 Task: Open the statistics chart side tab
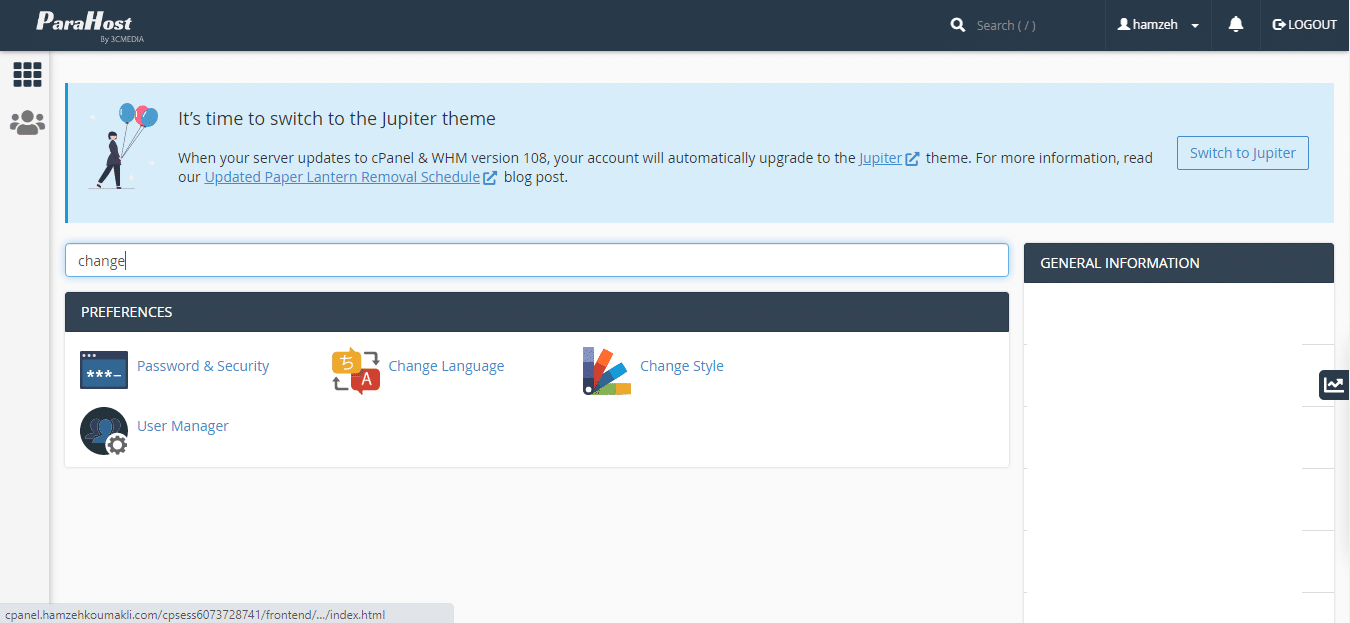[1334, 384]
